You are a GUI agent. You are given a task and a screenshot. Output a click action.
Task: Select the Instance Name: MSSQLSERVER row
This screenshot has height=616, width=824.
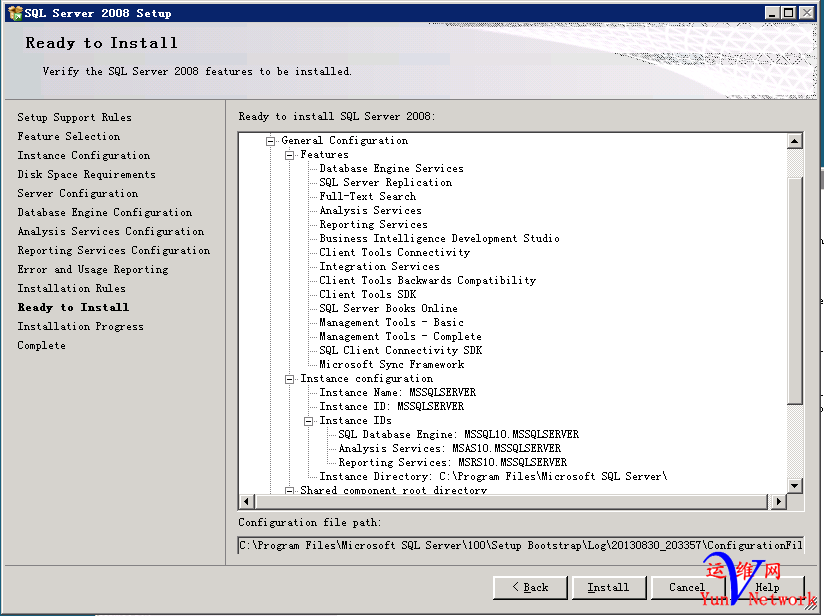(398, 393)
